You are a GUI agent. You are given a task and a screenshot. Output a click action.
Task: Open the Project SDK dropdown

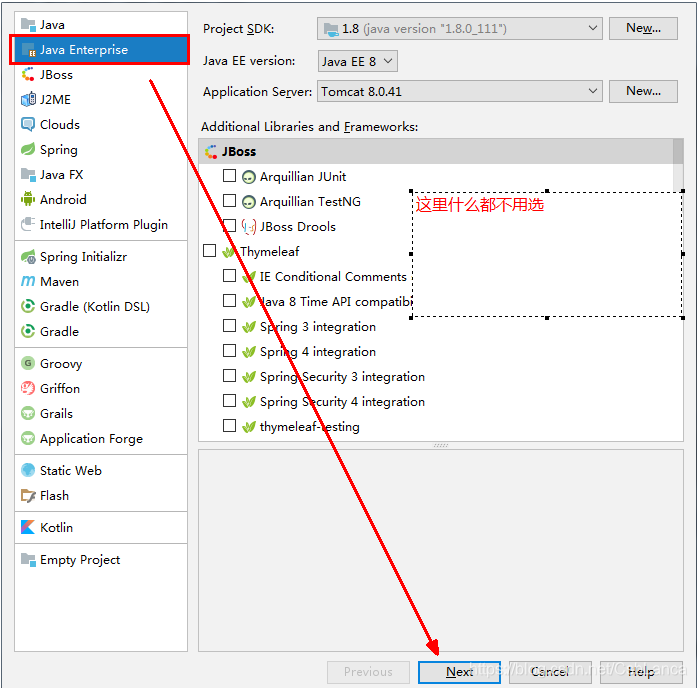coord(460,28)
